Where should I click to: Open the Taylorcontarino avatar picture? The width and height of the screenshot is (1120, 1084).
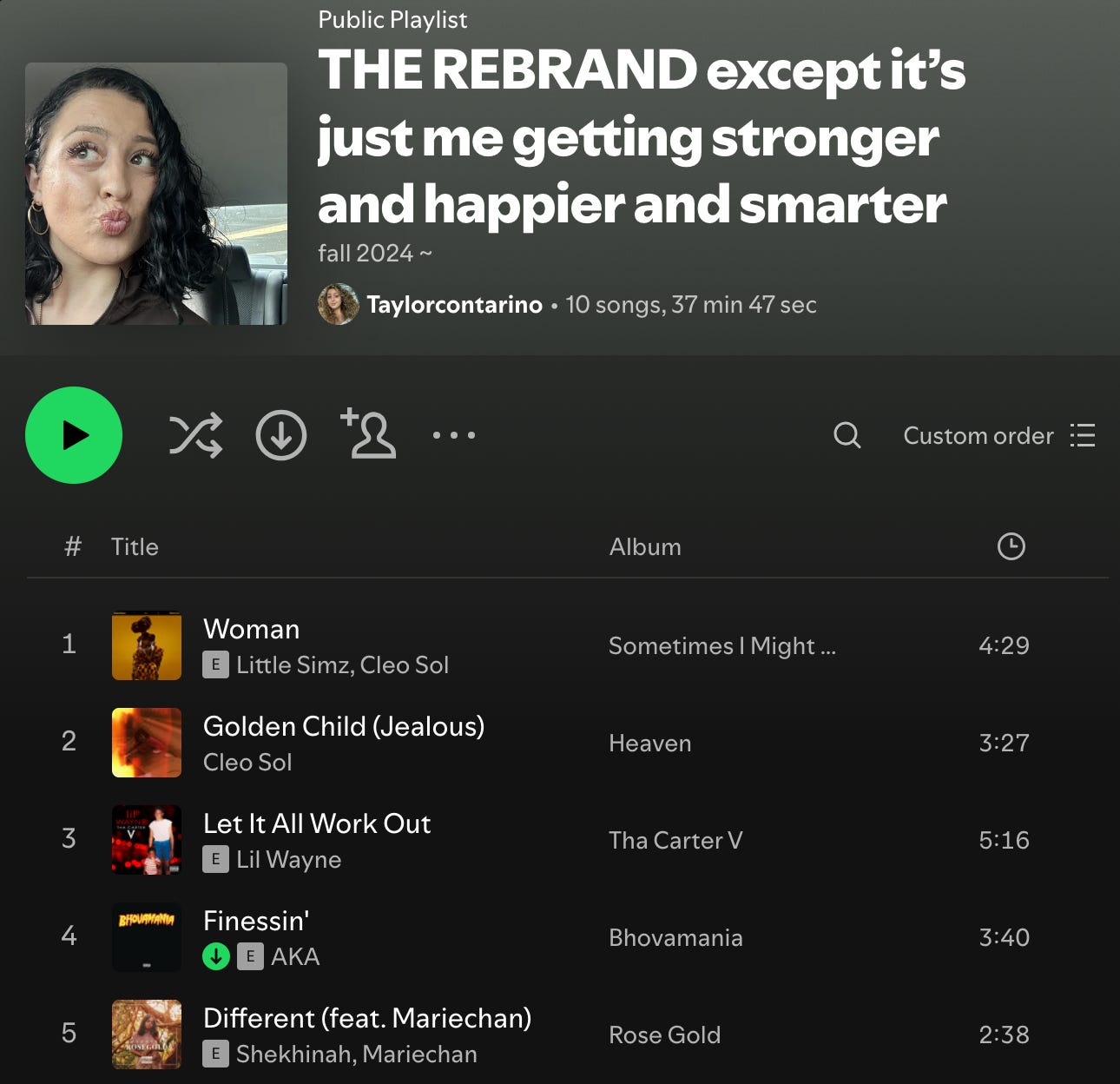tap(339, 304)
